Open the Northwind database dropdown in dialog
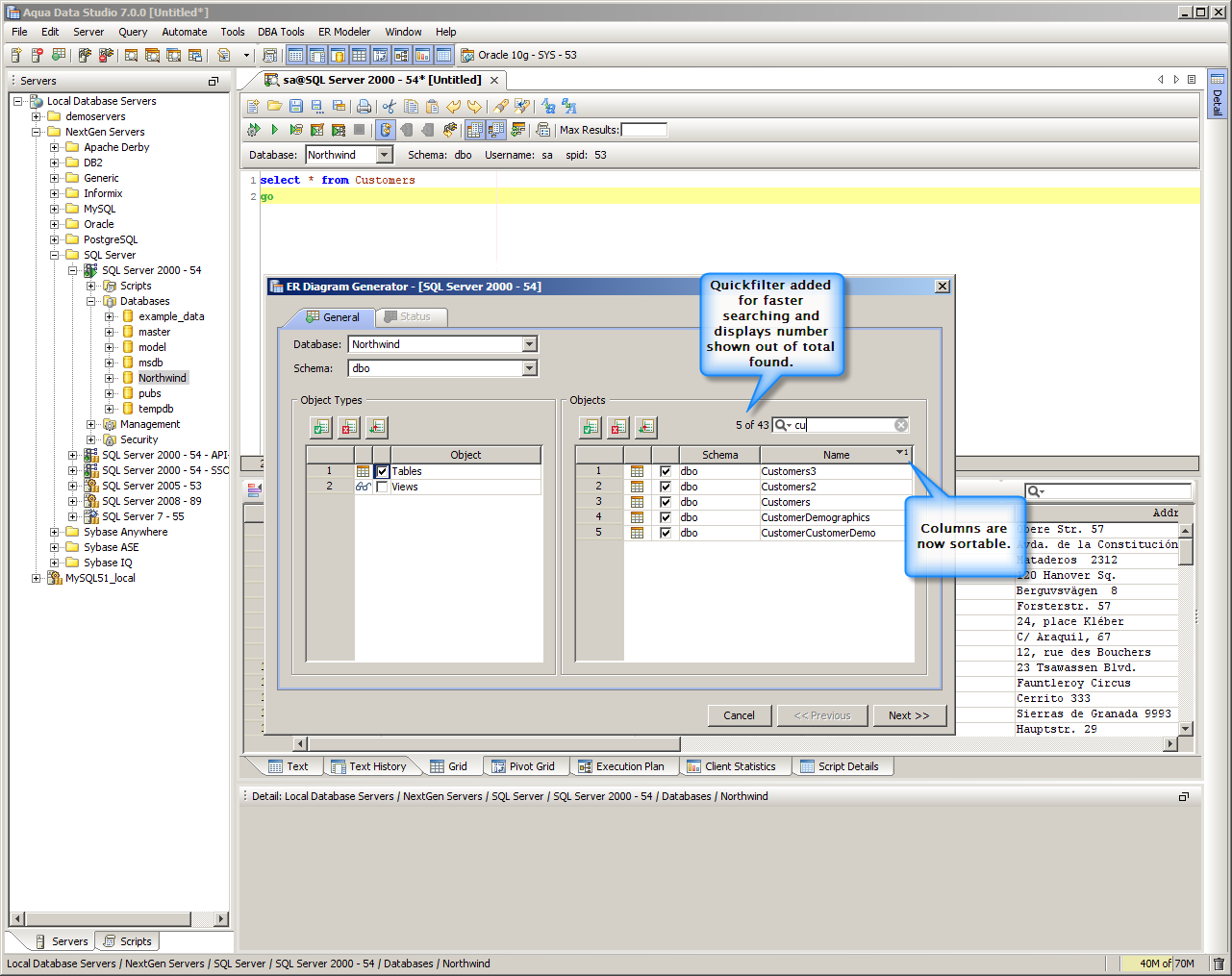 [529, 344]
